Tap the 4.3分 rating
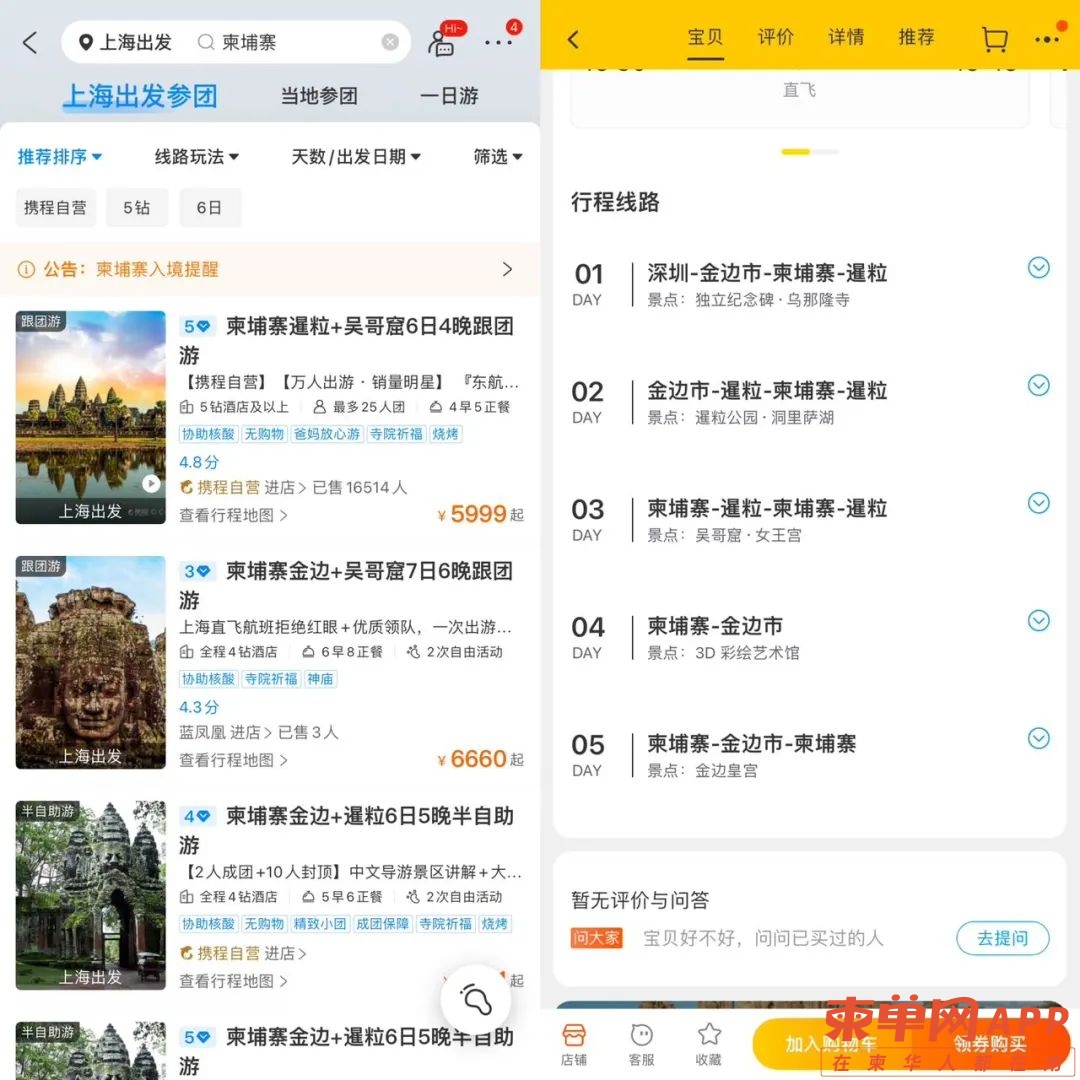This screenshot has height=1080, width=1080. (x=199, y=707)
